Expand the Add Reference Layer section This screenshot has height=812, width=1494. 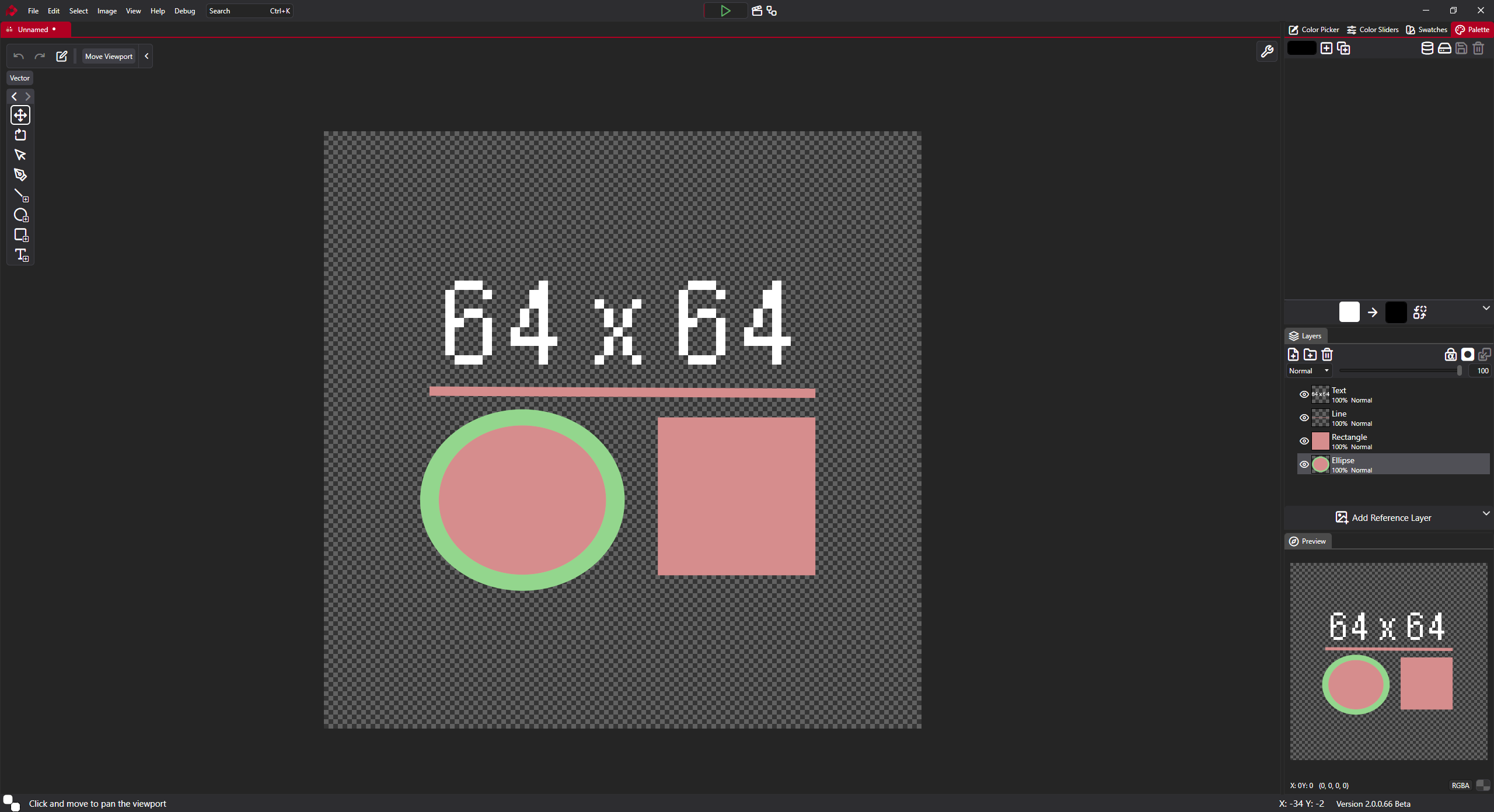point(1485,514)
